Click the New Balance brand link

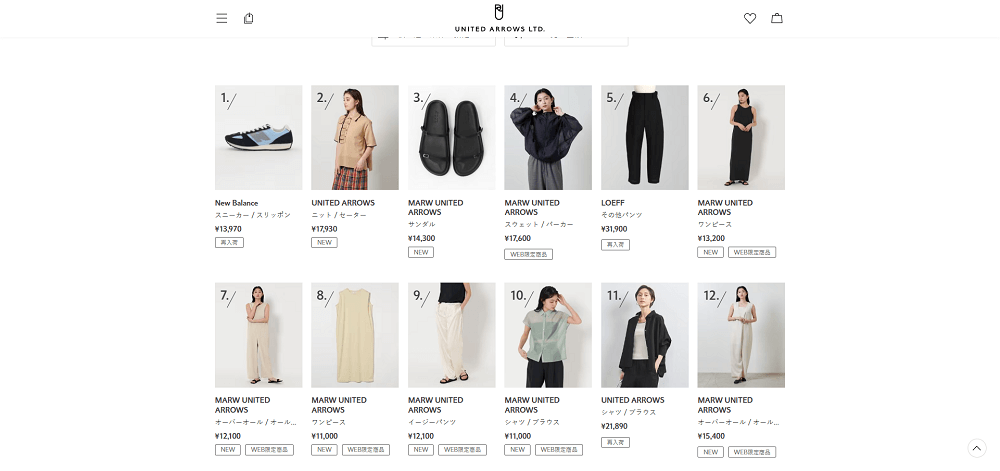click(237, 203)
